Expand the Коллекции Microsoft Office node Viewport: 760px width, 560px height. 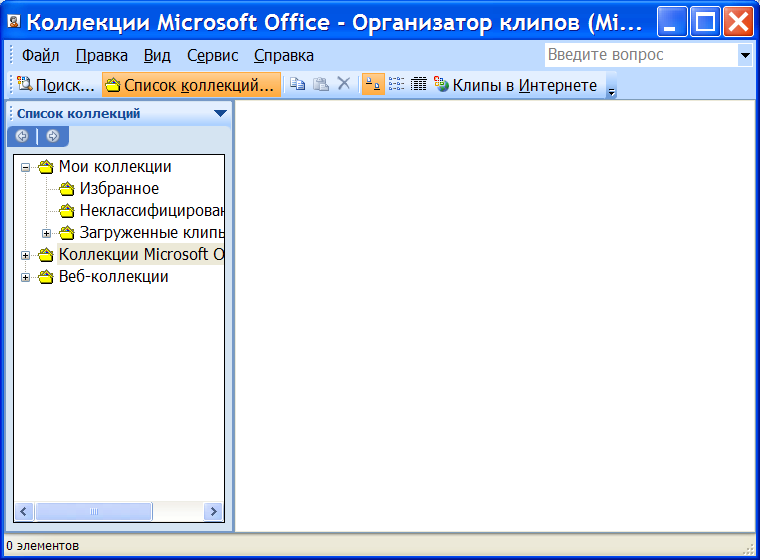[25, 256]
